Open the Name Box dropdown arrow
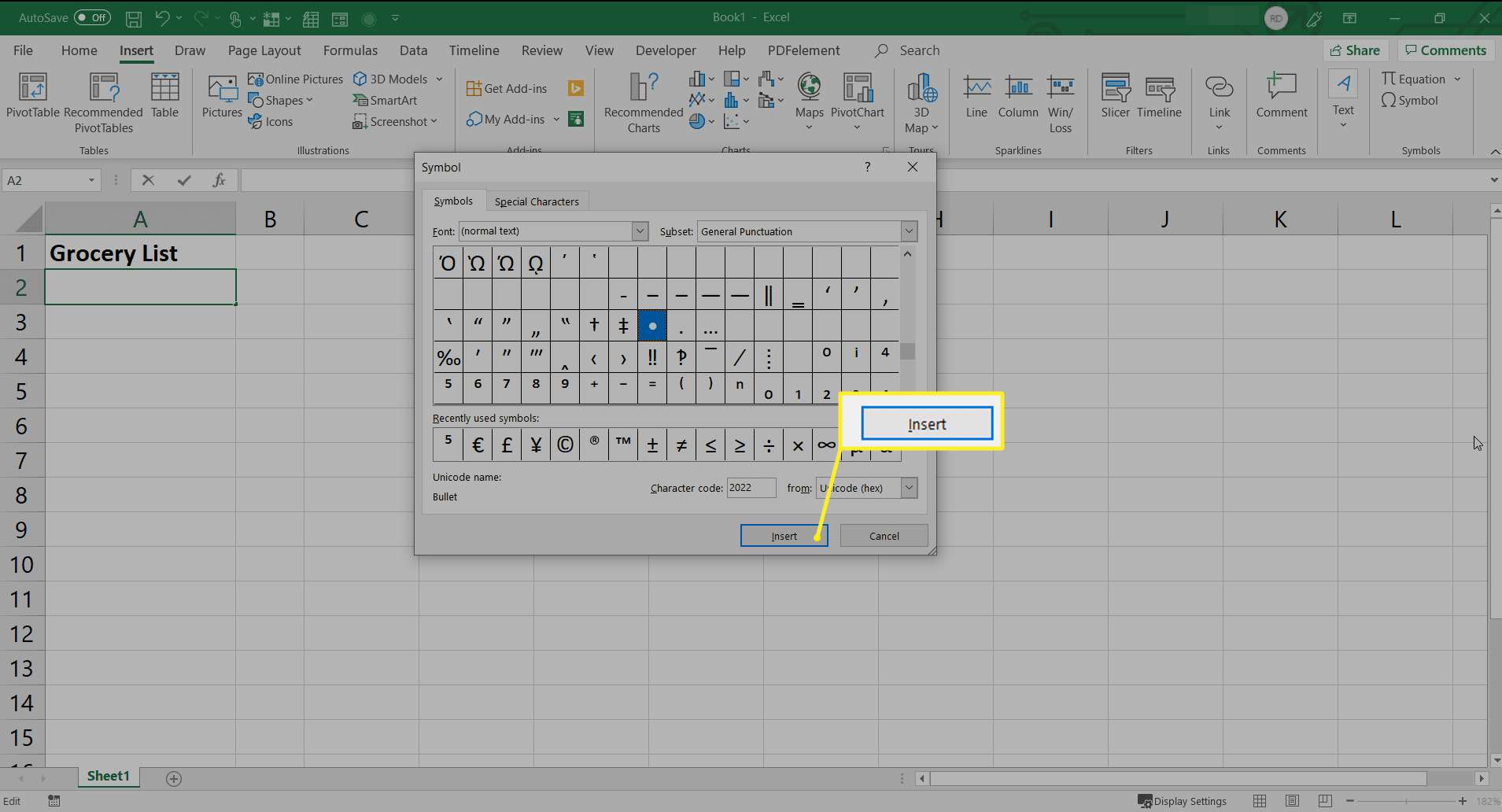Screen dimensions: 1502x812 coord(91,180)
